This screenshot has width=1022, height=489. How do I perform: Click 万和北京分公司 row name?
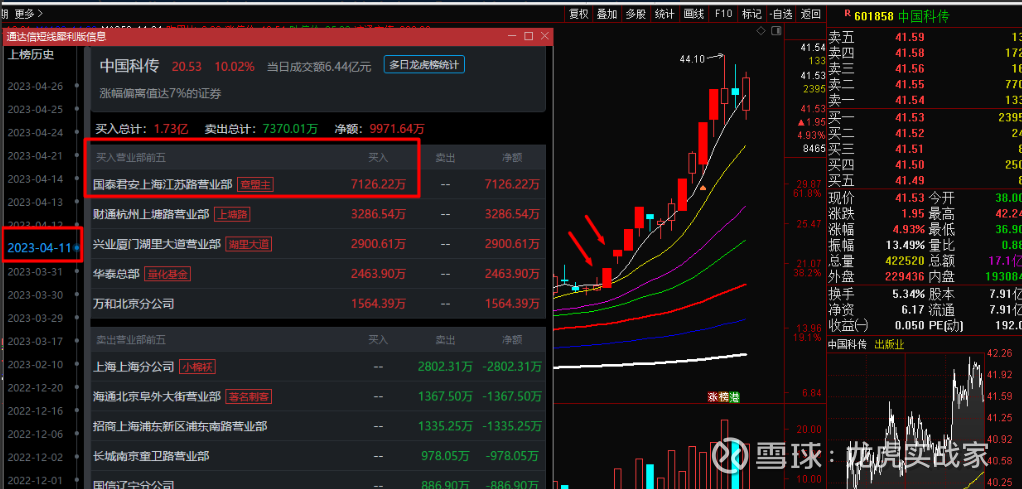(134, 304)
